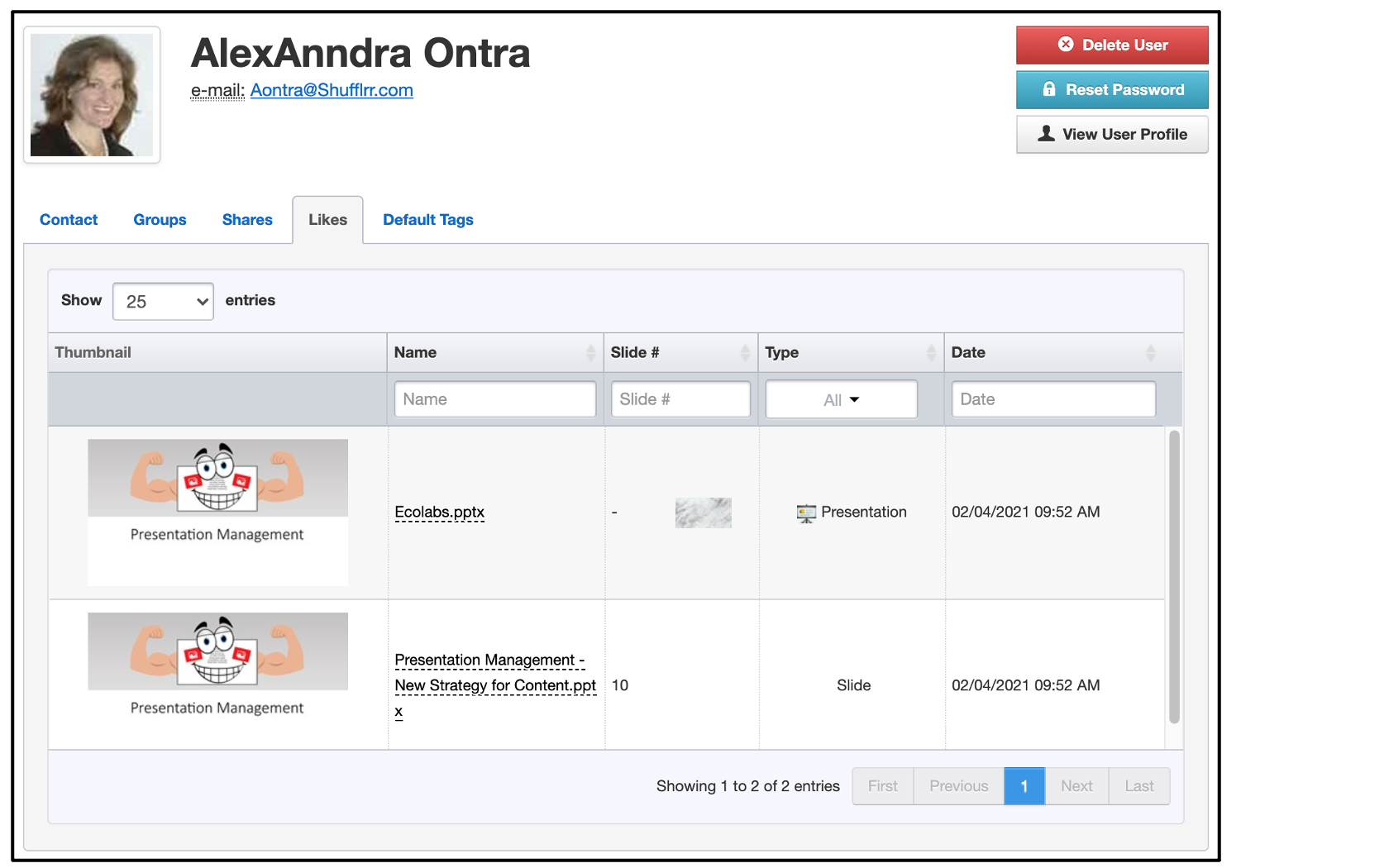This screenshot has height=868, width=1389.
Task: Open the Groups tab
Action: pyautogui.click(x=160, y=220)
